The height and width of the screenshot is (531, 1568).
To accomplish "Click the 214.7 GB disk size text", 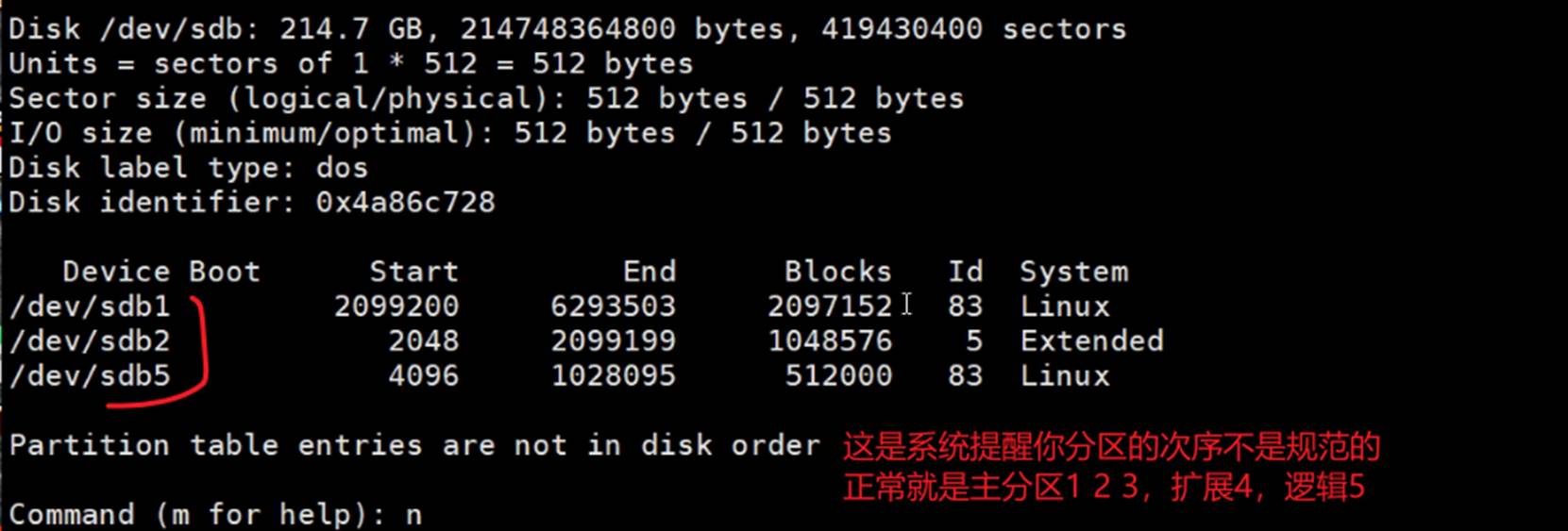I will point(350,29).
